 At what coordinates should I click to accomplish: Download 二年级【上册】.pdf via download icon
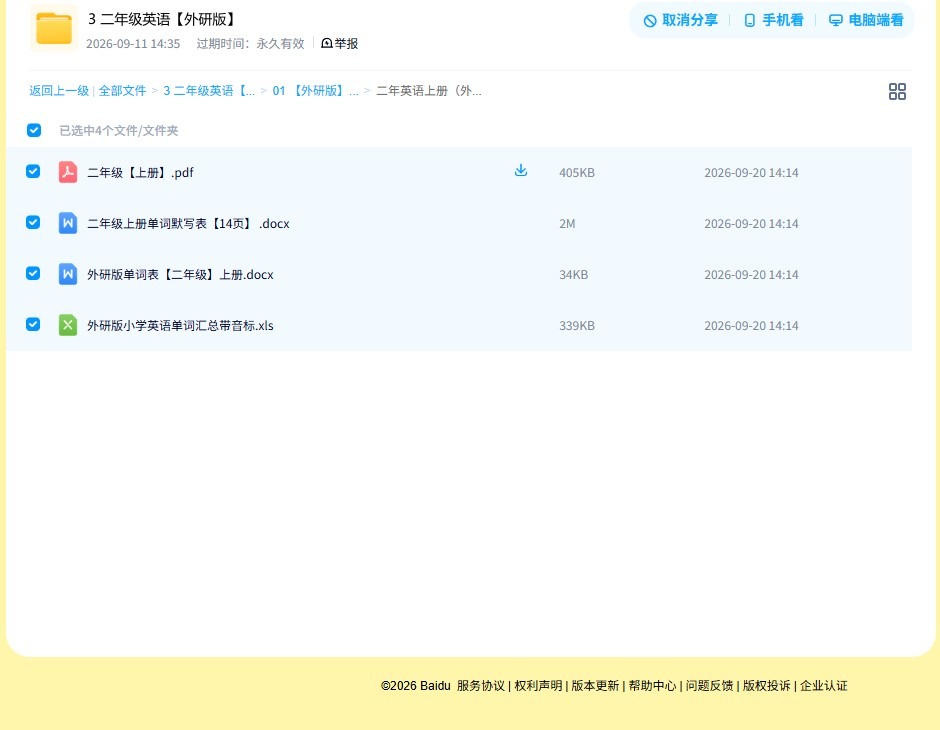click(521, 170)
